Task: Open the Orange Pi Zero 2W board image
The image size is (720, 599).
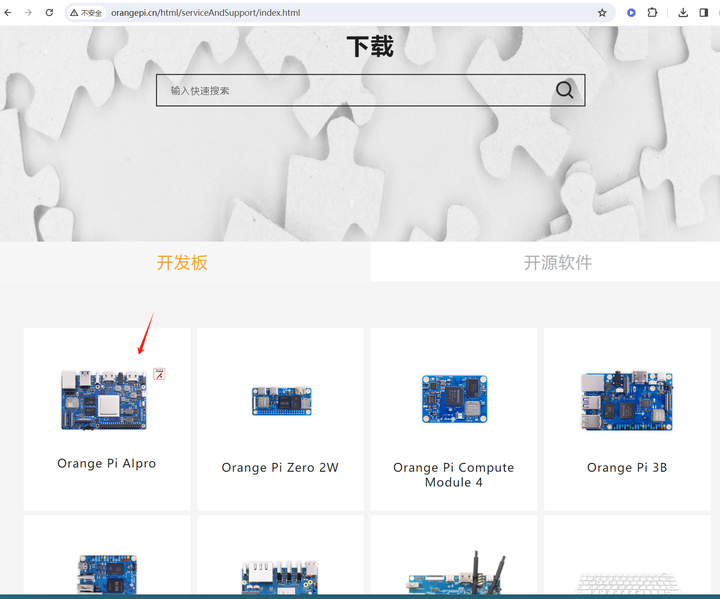Action: click(x=281, y=401)
